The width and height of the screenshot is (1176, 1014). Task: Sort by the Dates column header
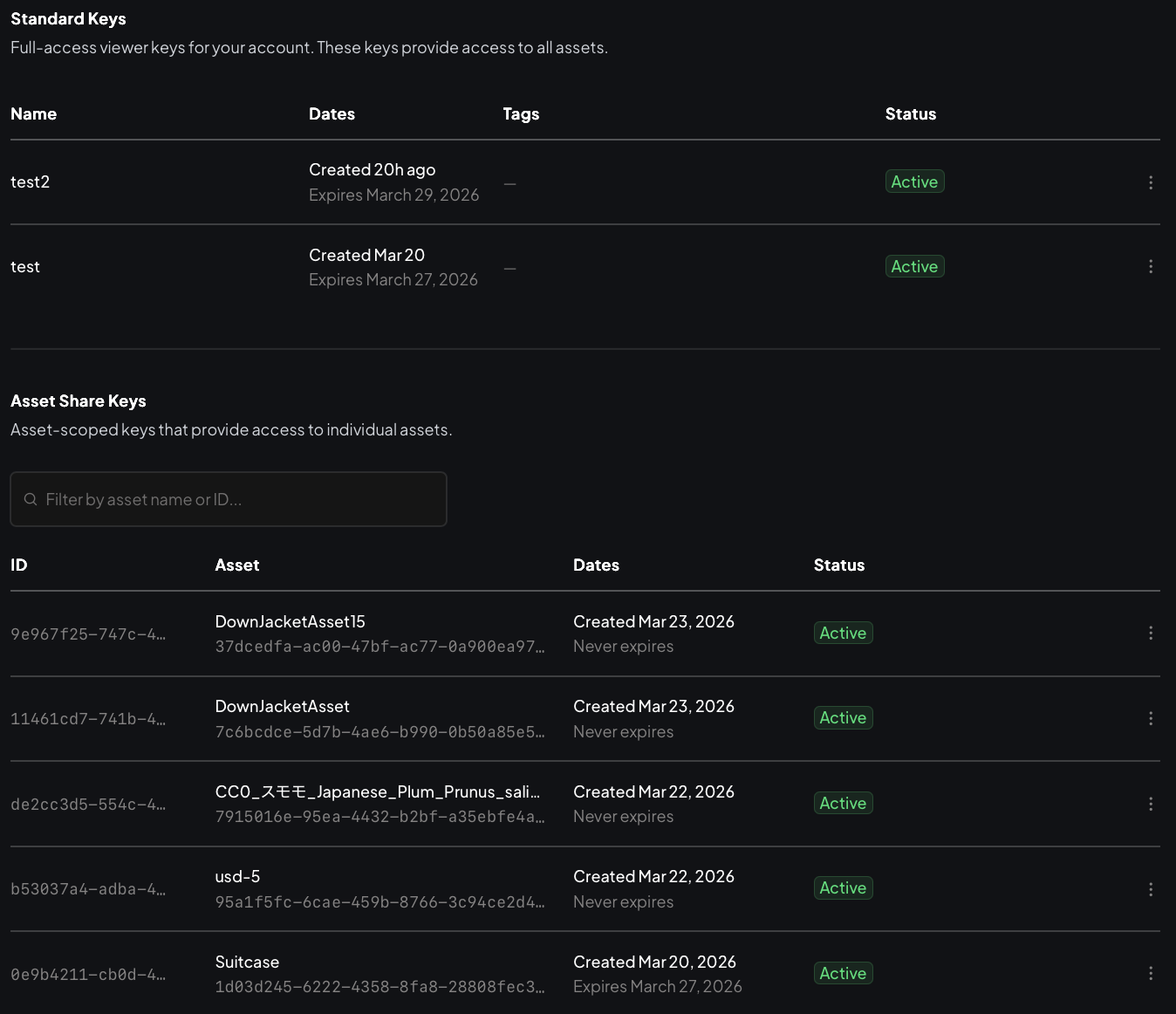click(x=332, y=113)
